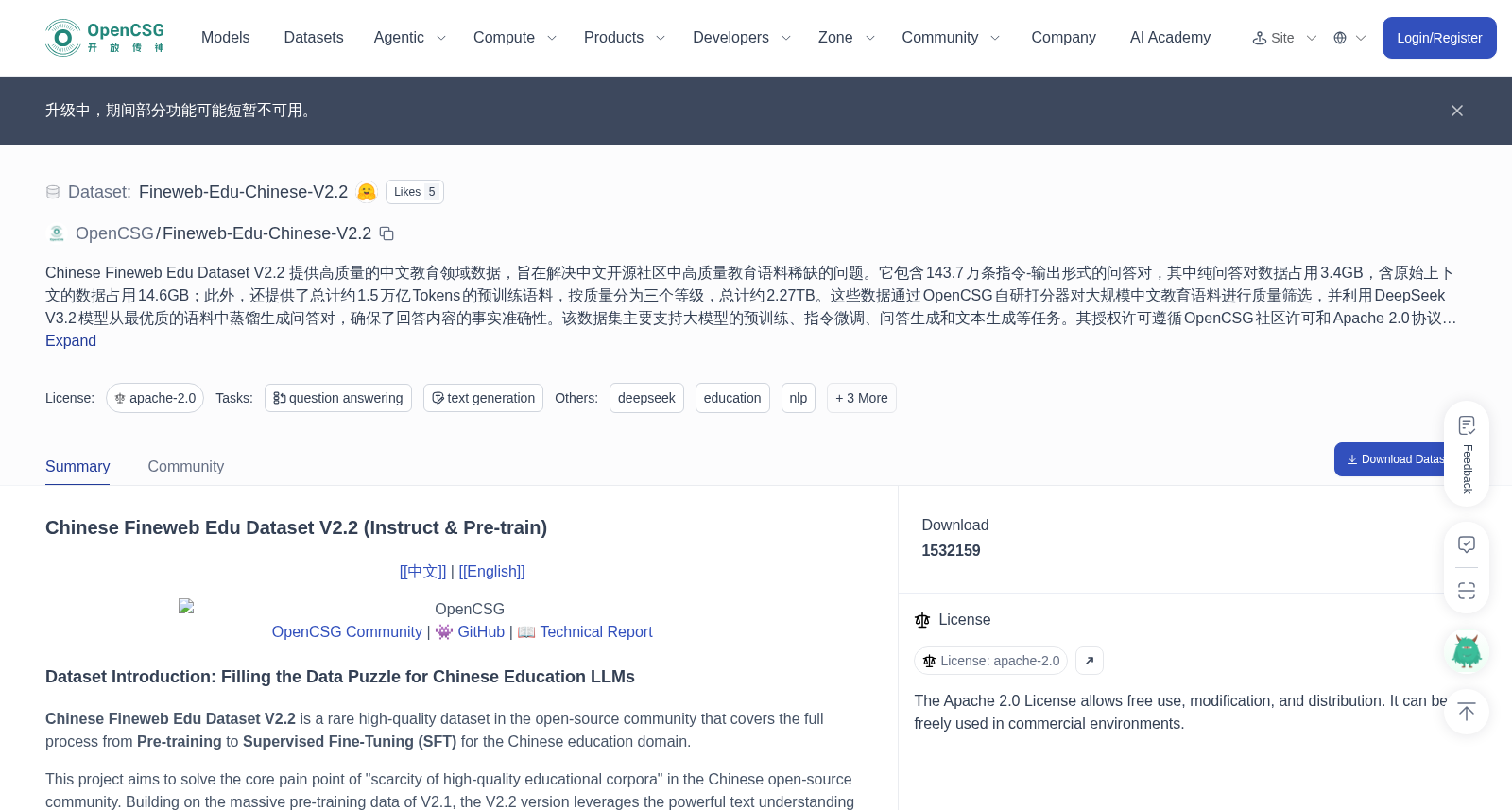Image resolution: width=1512 pixels, height=810 pixels.
Task: Switch to the Community tab below tags
Action: [x=186, y=467]
